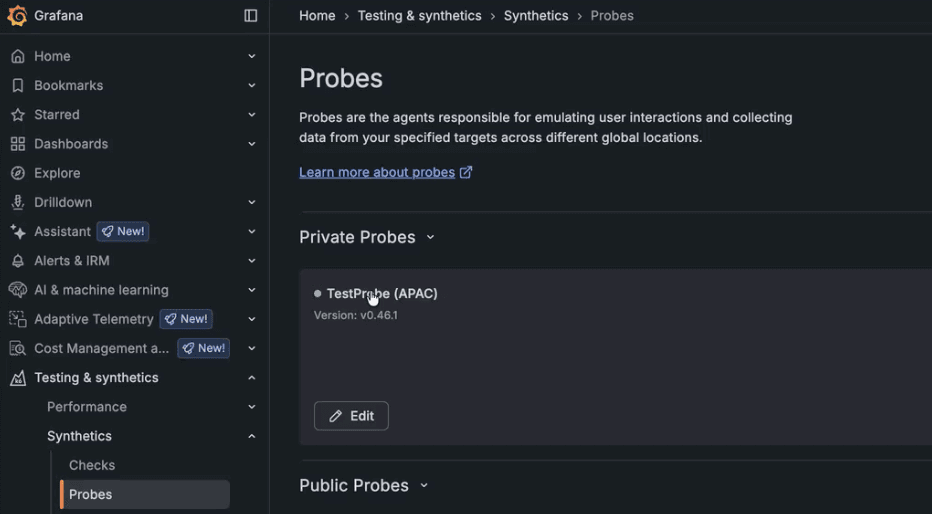Expand the Assistant section chevron
This screenshot has width=932, height=514.
coord(251,232)
